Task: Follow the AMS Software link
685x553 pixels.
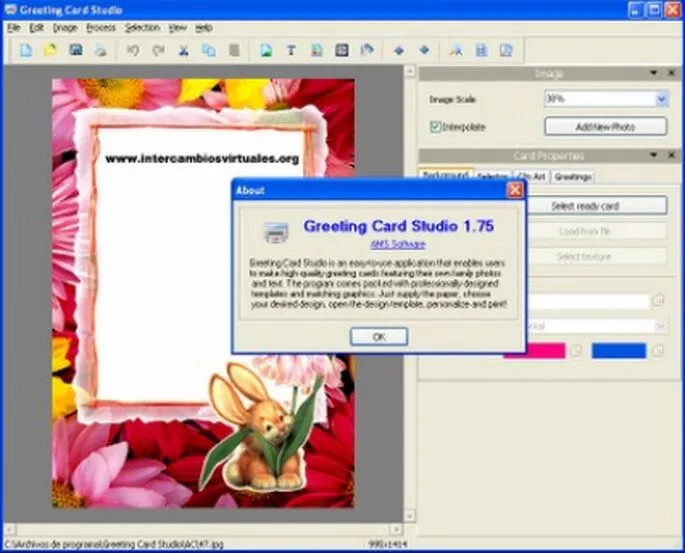Action: point(398,244)
